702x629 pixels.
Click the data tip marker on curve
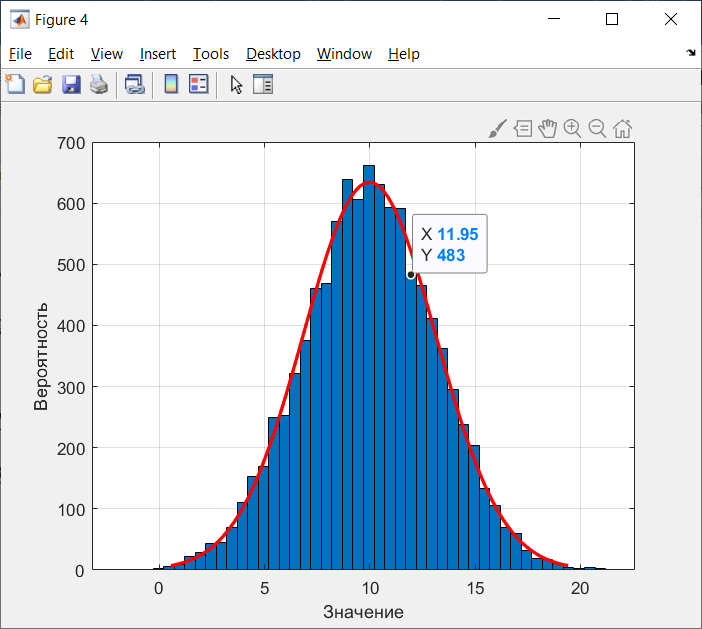tap(411, 275)
